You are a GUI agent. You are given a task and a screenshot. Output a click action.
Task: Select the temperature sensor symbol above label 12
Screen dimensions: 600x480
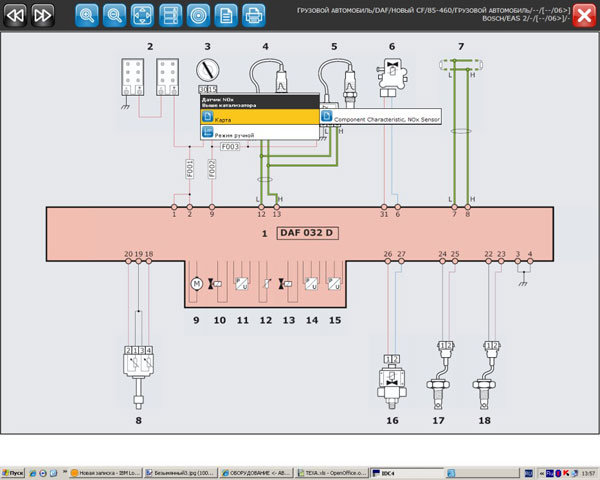(x=267, y=284)
